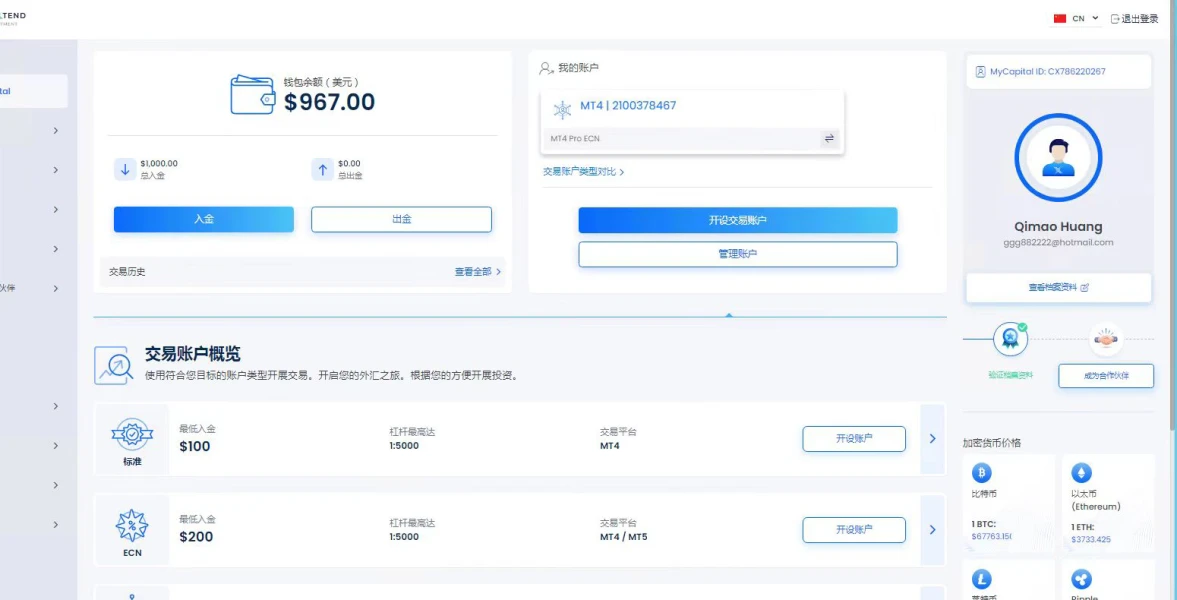
Task: Click the 成为合作伙伴 button
Action: point(1106,375)
